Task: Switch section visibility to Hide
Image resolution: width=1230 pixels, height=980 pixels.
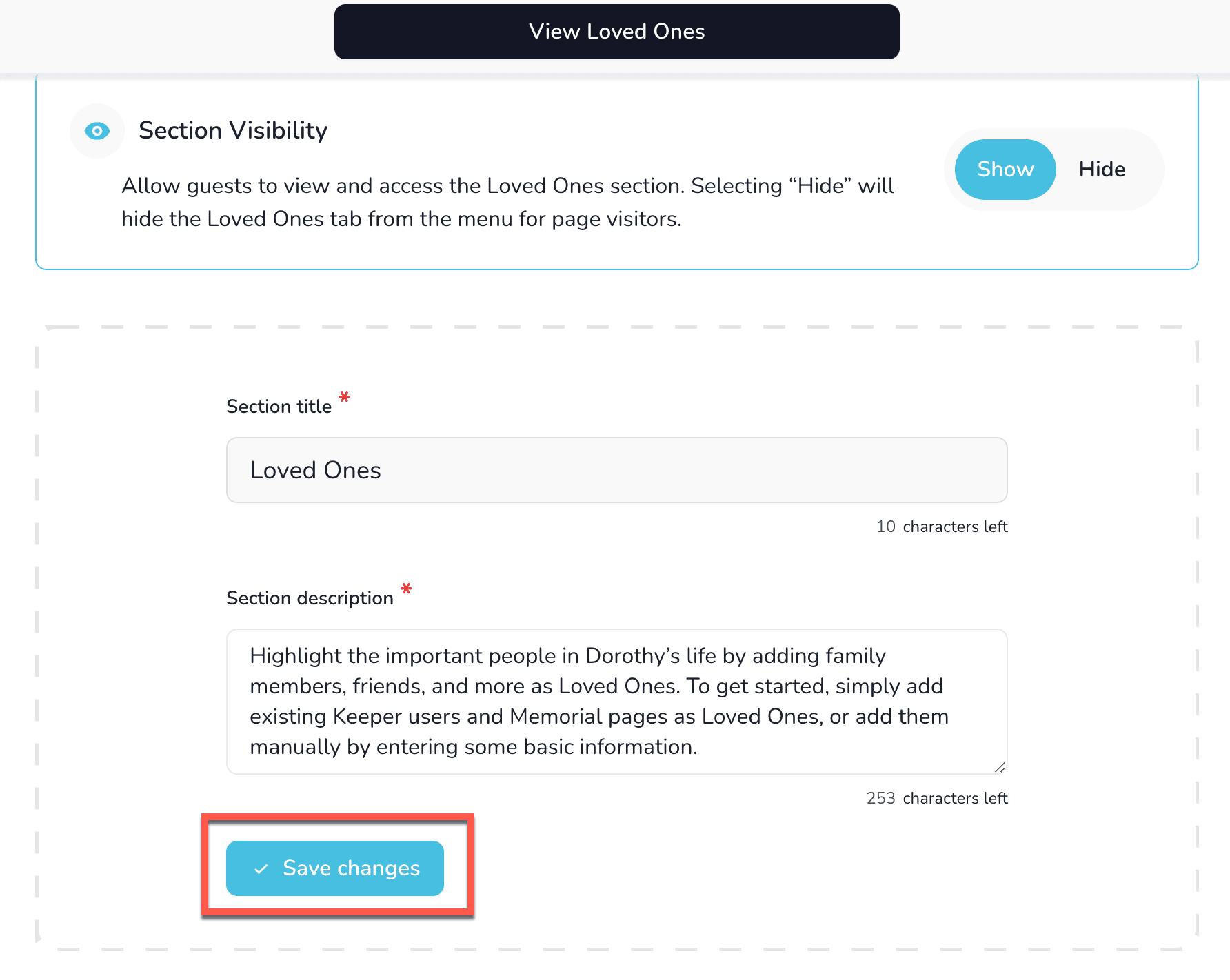Action: point(1101,170)
